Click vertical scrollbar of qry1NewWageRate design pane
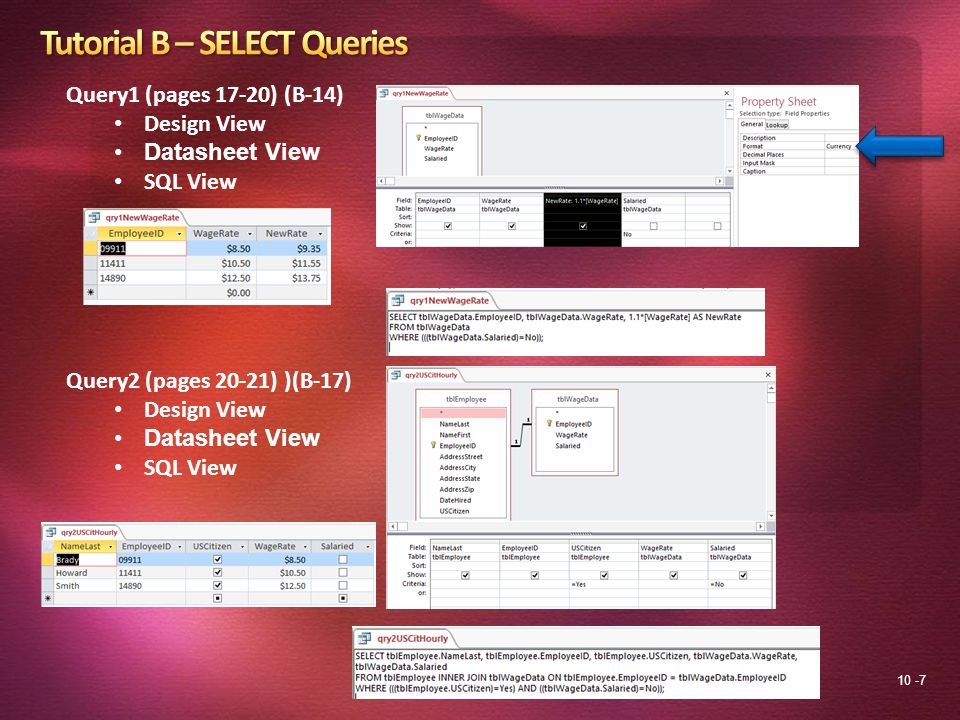 (x=729, y=139)
